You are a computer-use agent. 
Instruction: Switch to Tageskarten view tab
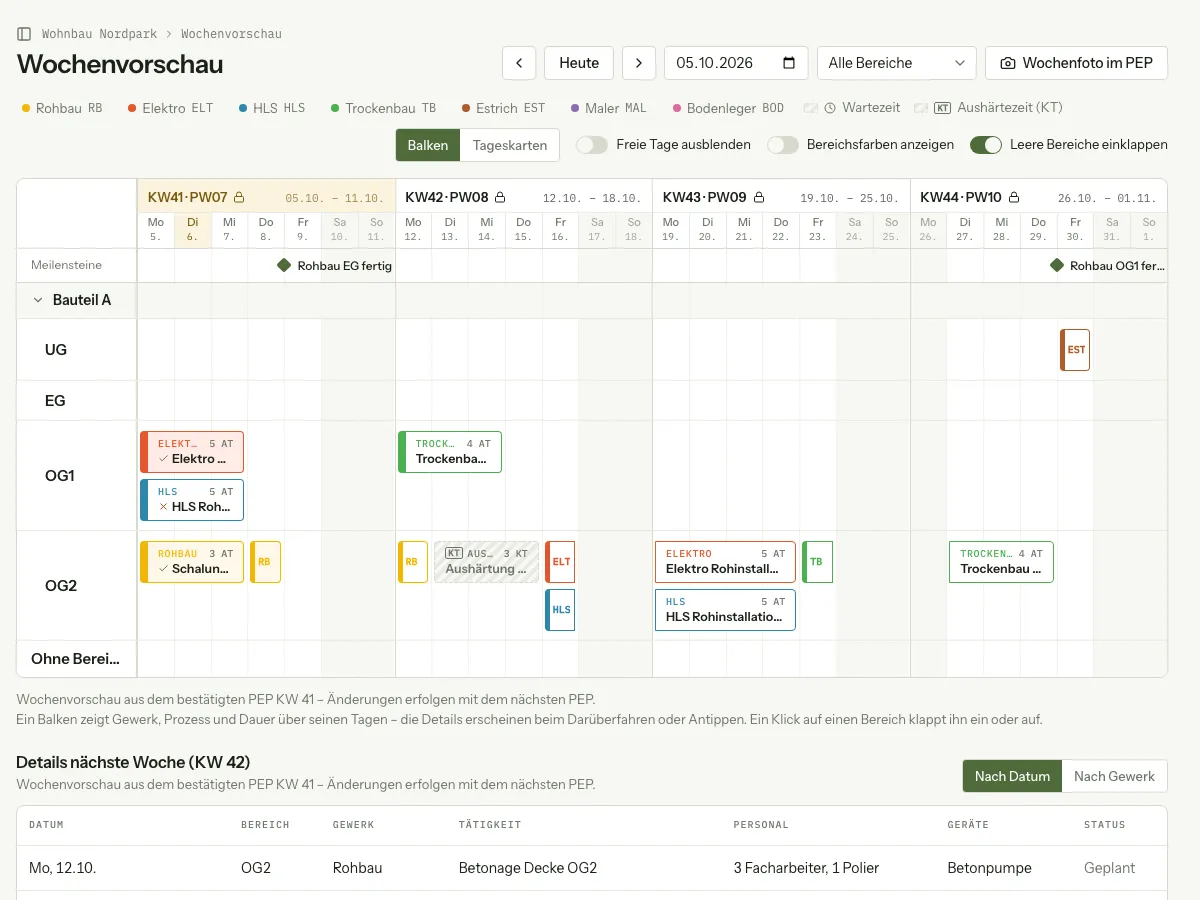(x=510, y=145)
